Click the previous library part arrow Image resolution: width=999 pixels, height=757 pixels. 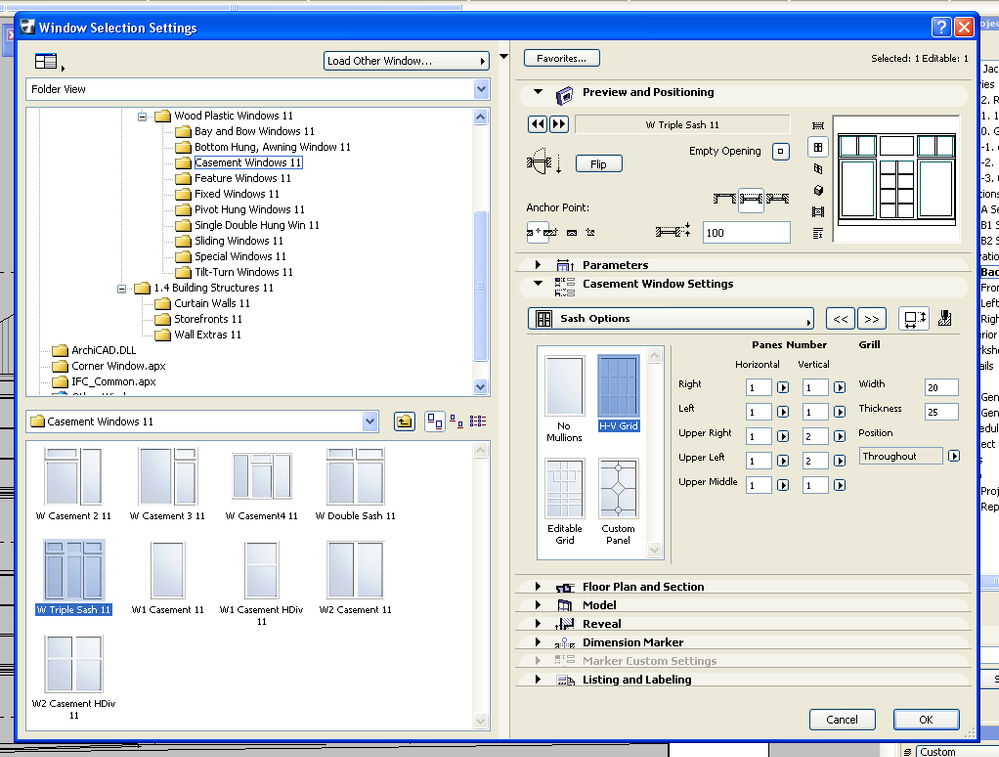click(538, 125)
